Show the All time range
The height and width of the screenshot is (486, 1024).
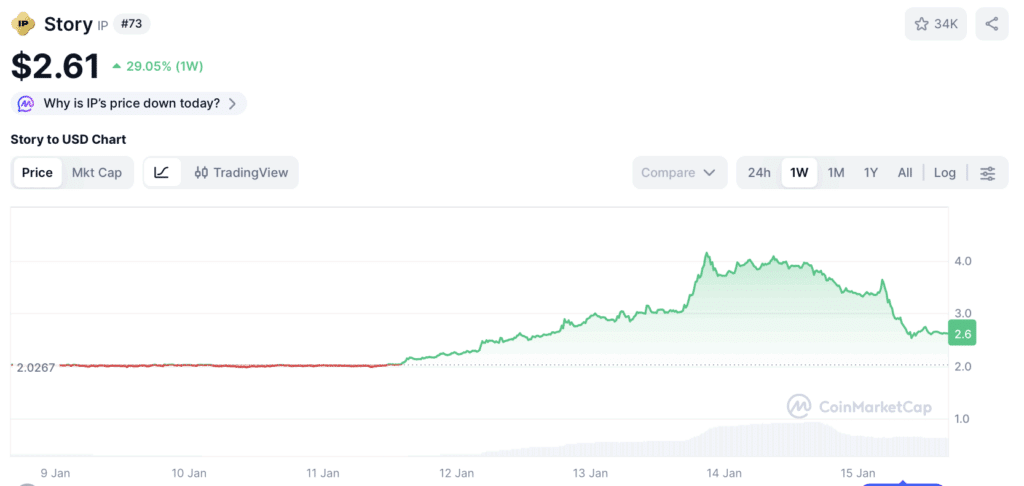pos(904,173)
